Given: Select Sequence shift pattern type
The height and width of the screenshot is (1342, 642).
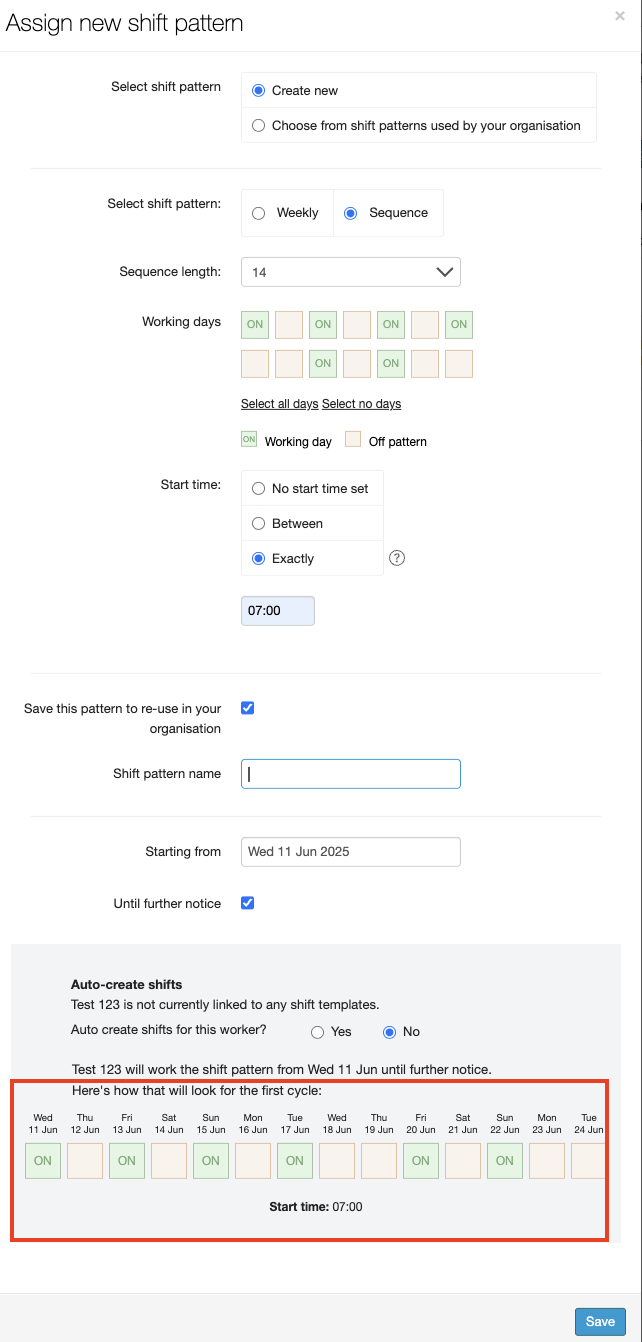Looking at the screenshot, I should click(351, 213).
